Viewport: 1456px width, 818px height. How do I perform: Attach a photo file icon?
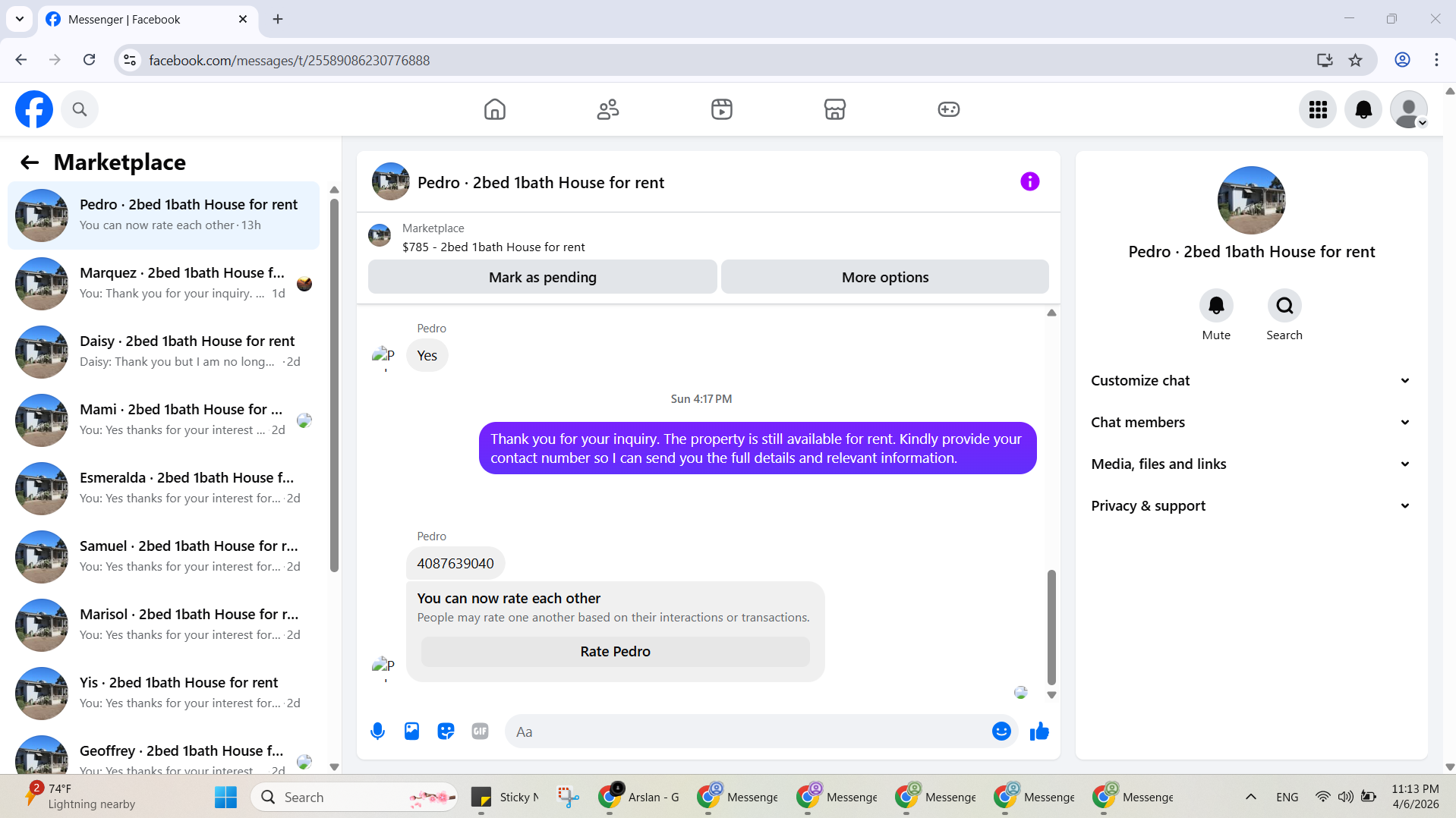tap(411, 731)
